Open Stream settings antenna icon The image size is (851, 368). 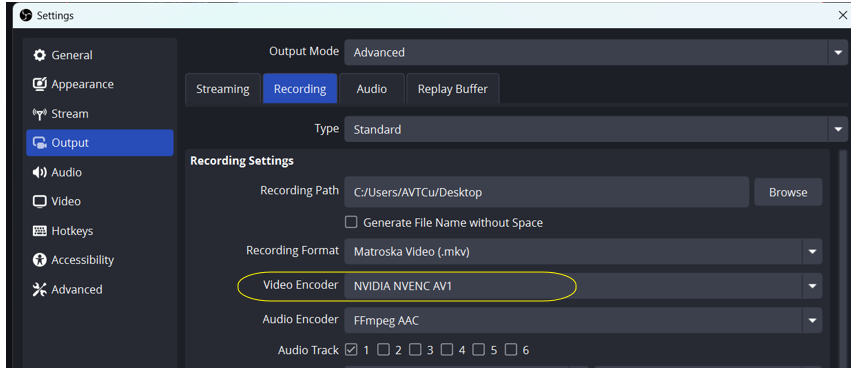[x=39, y=114]
